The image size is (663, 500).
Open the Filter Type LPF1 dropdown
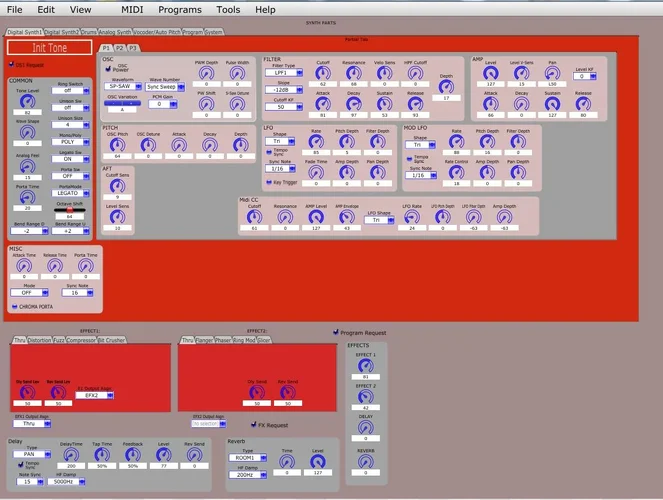pyautogui.click(x=285, y=73)
